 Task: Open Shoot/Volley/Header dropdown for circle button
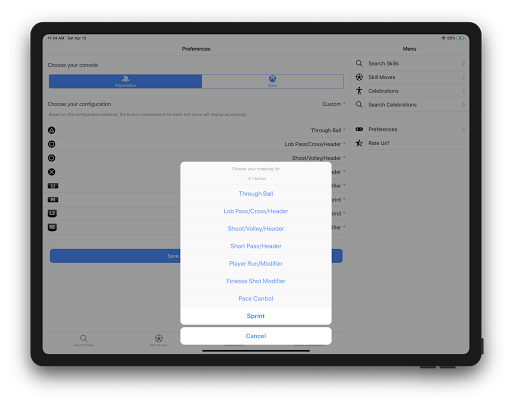pos(319,158)
